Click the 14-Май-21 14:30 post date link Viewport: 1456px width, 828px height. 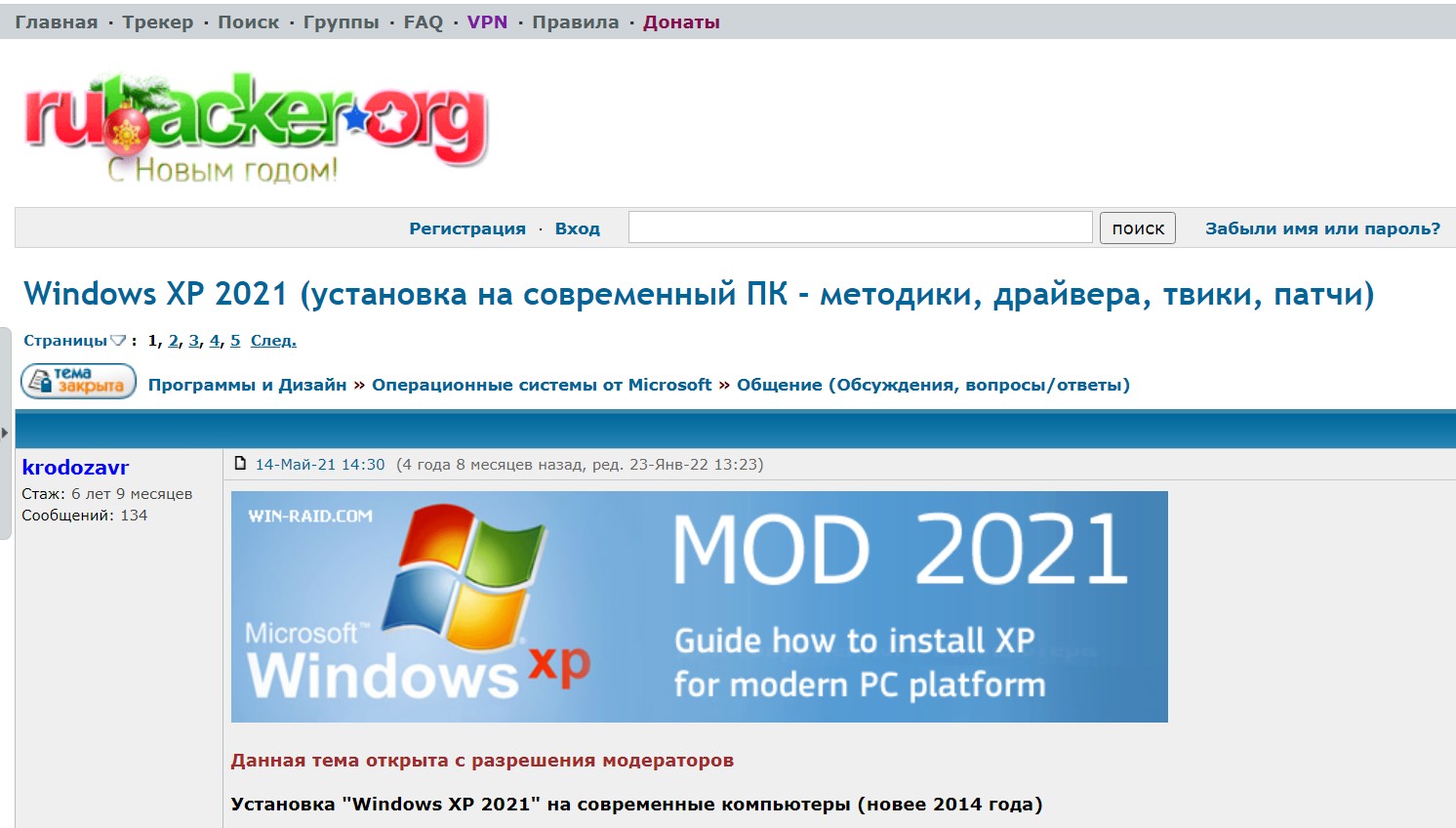pyautogui.click(x=320, y=465)
